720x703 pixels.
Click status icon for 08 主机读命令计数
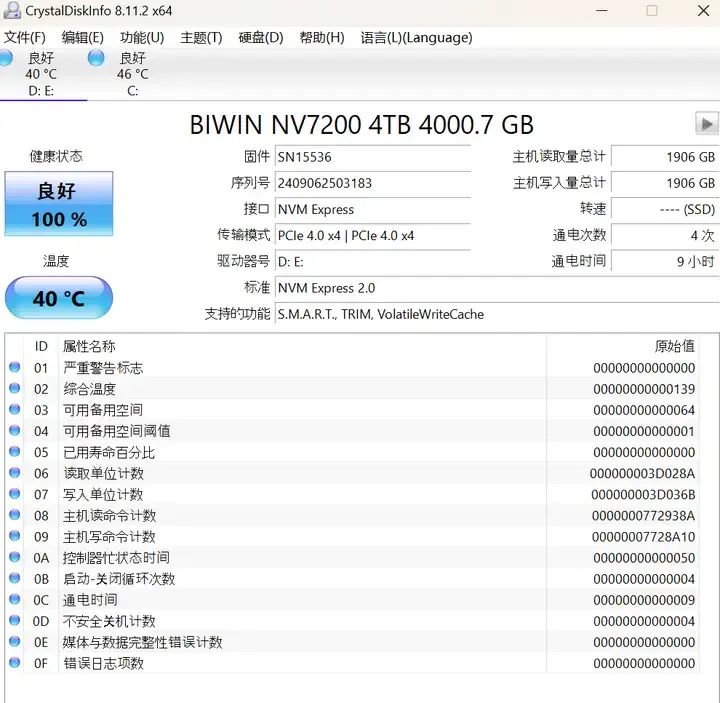click(15, 515)
